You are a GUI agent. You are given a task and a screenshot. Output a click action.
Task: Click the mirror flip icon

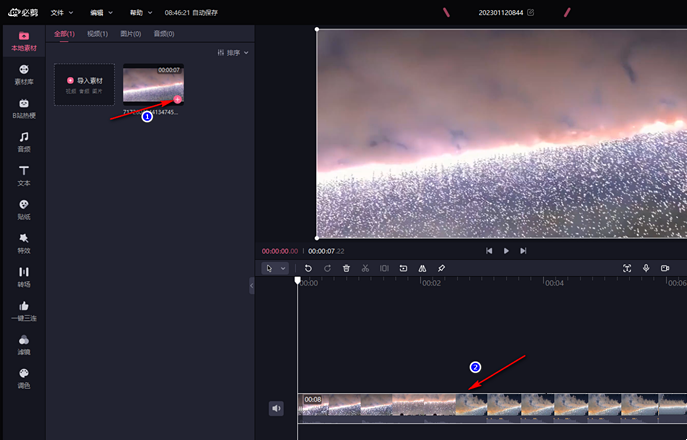pyautogui.click(x=422, y=268)
